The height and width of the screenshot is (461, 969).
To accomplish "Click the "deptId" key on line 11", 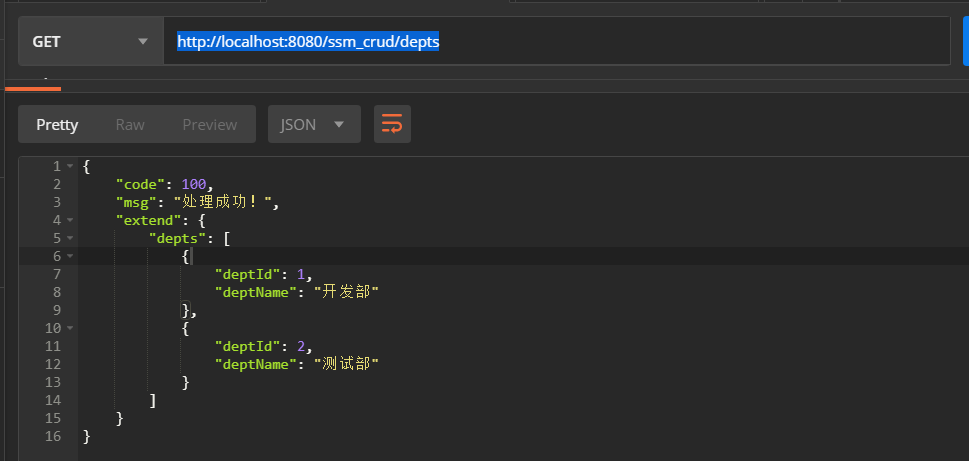I will pos(248,346).
